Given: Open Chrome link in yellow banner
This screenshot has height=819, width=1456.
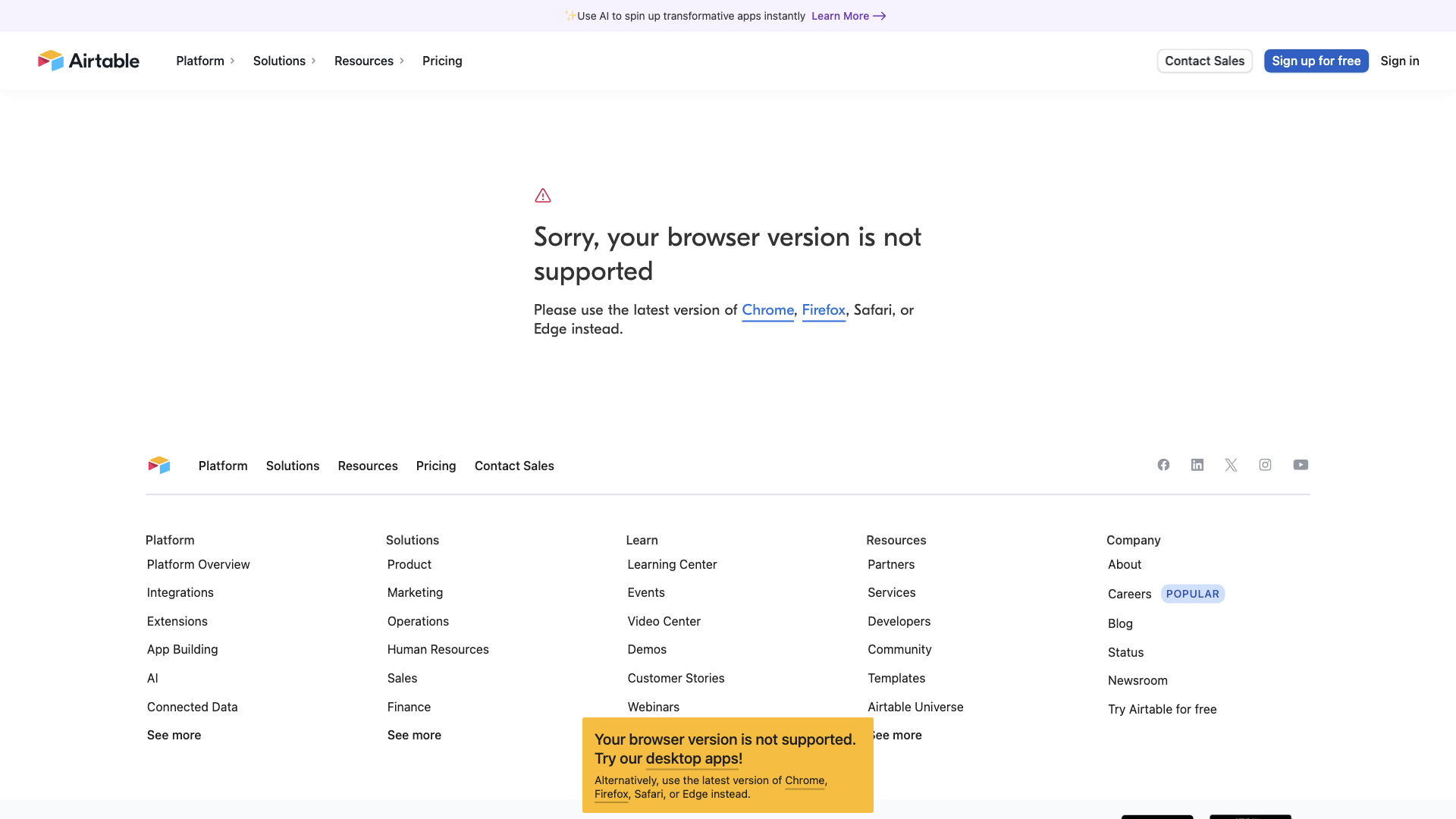Looking at the screenshot, I should point(805,780).
